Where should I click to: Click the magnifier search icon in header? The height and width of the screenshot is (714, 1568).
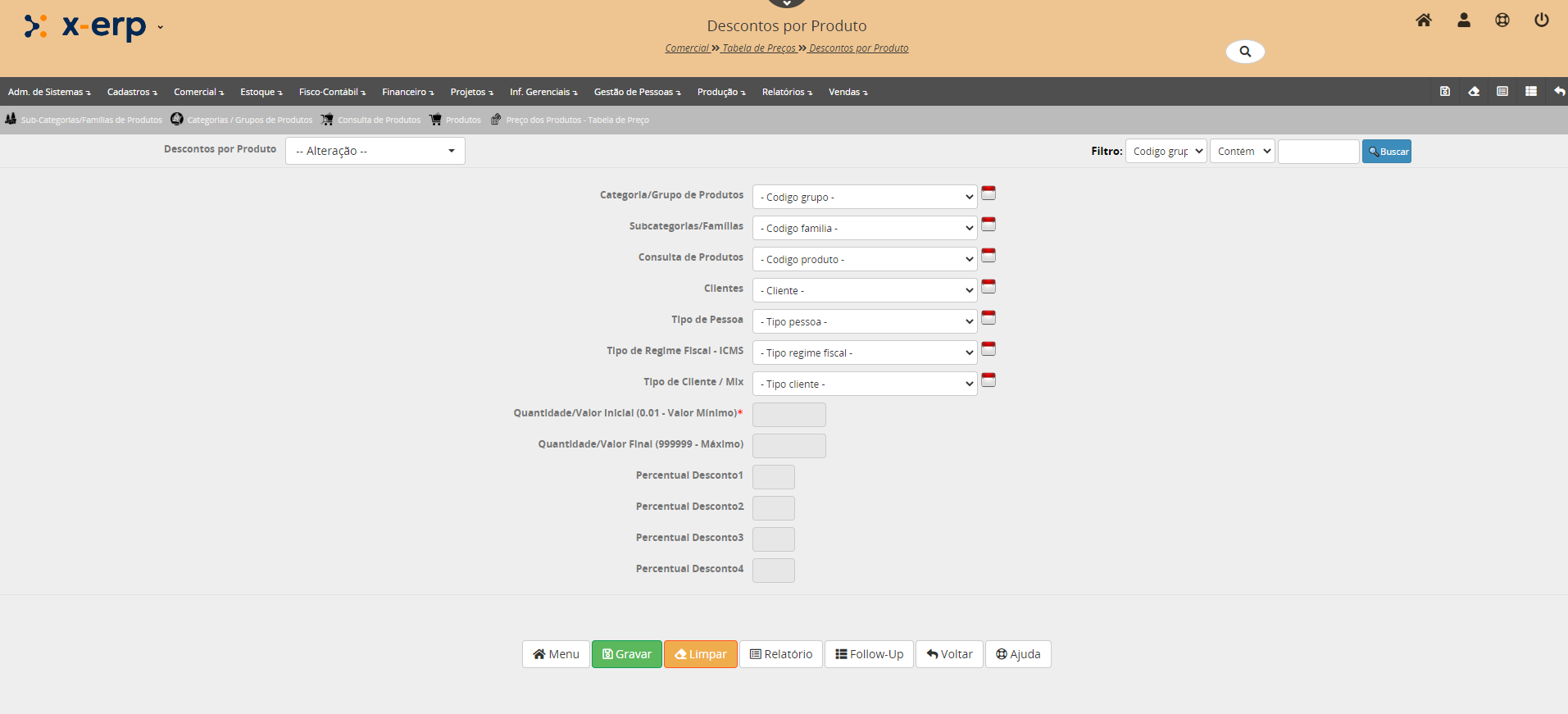tap(1245, 52)
